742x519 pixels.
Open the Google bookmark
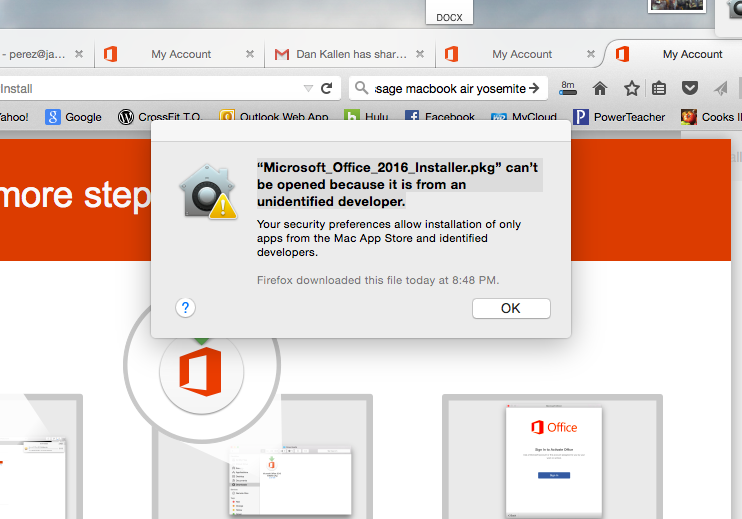click(73, 117)
